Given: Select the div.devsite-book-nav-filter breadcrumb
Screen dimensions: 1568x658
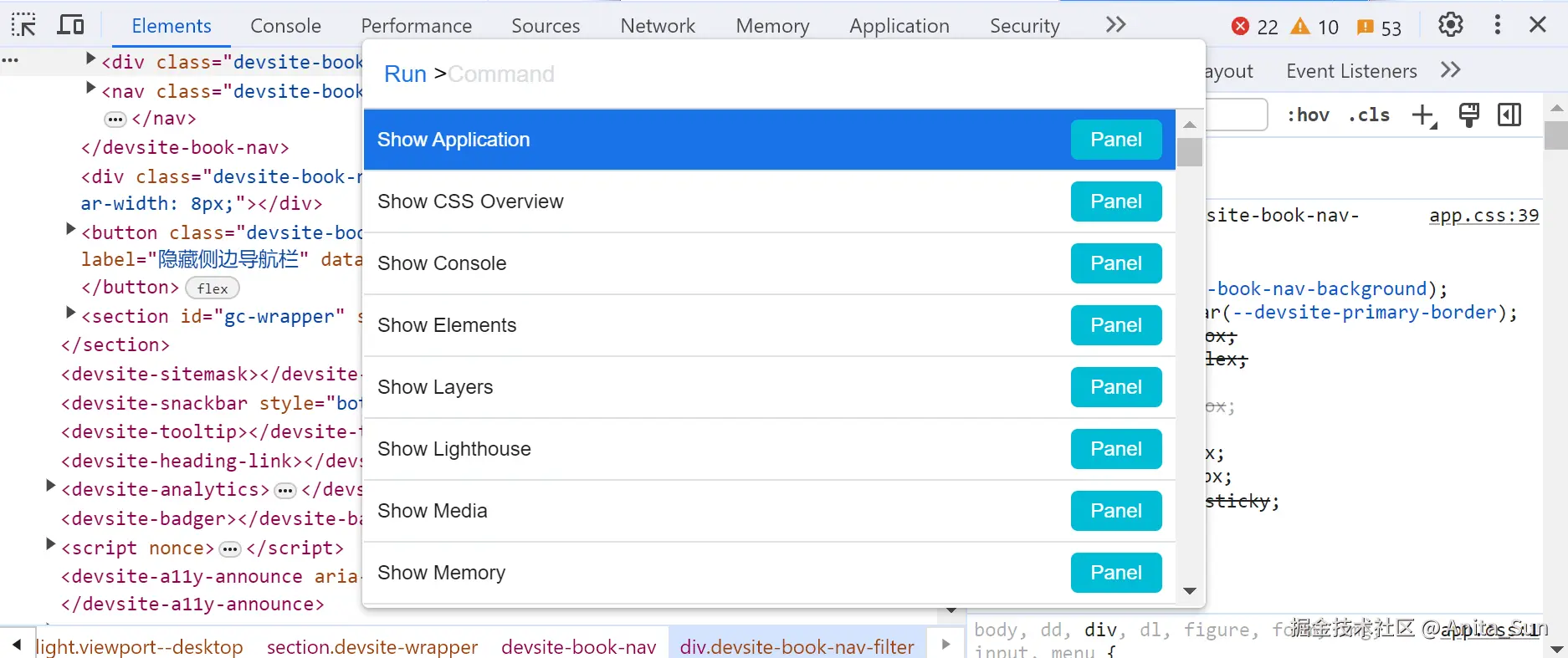Looking at the screenshot, I should (797, 646).
